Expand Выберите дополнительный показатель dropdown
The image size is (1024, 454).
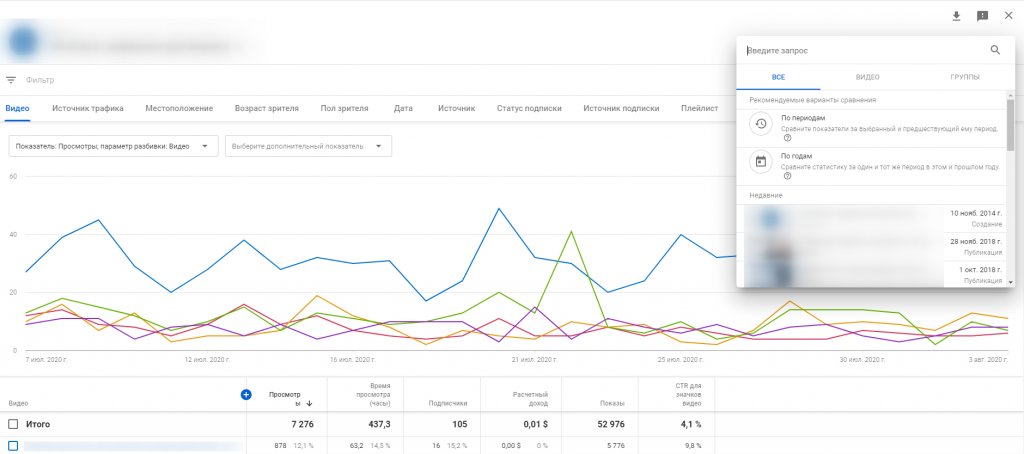coord(308,146)
